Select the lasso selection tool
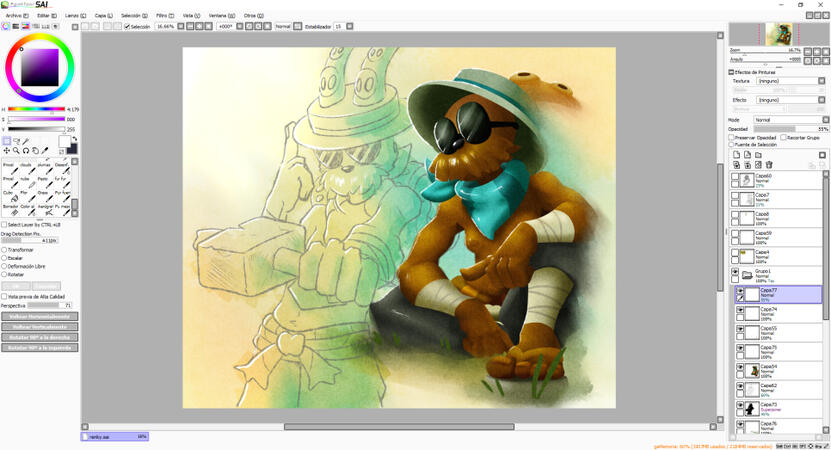 pos(16,141)
